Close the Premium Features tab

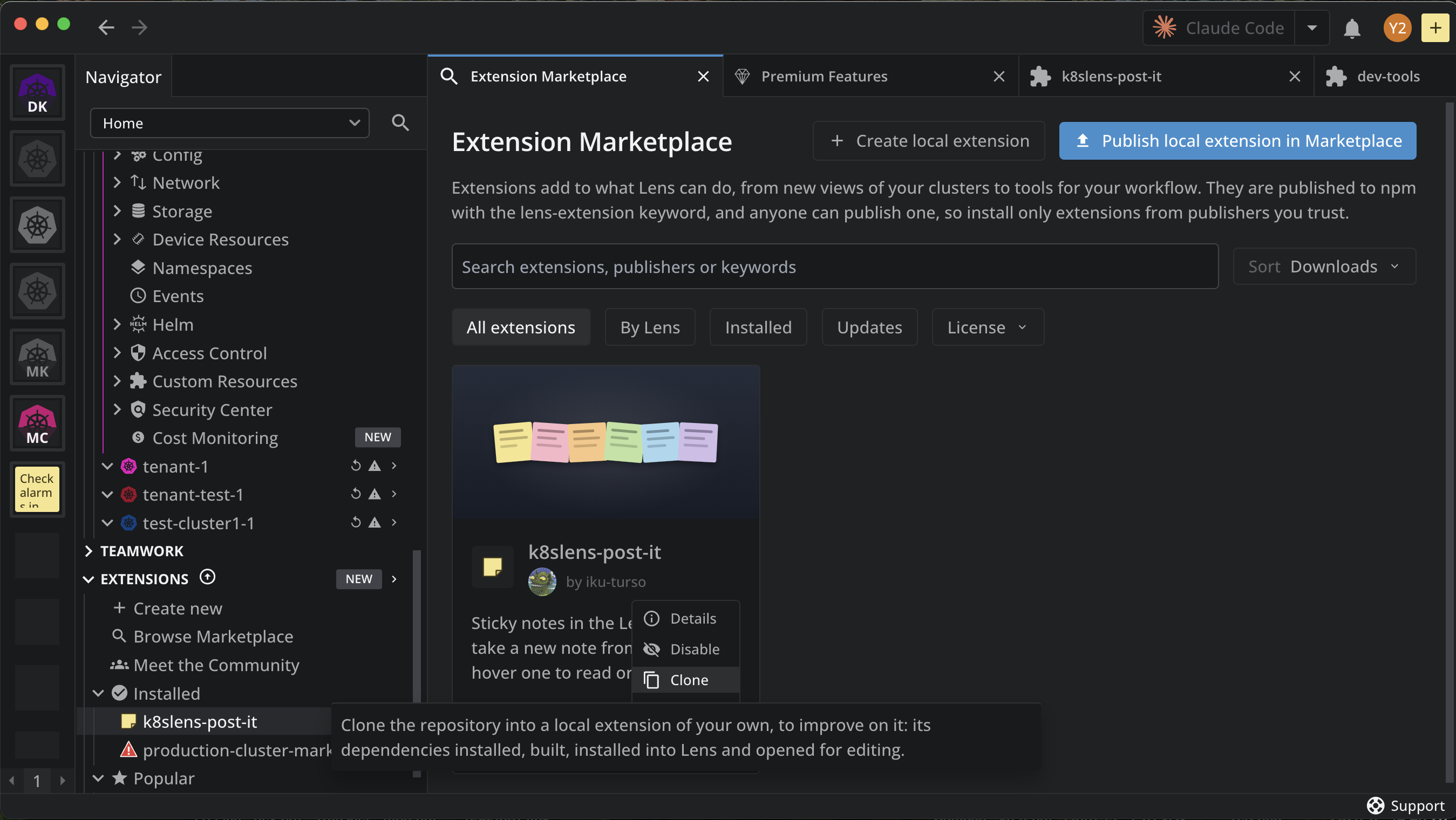click(x=999, y=76)
